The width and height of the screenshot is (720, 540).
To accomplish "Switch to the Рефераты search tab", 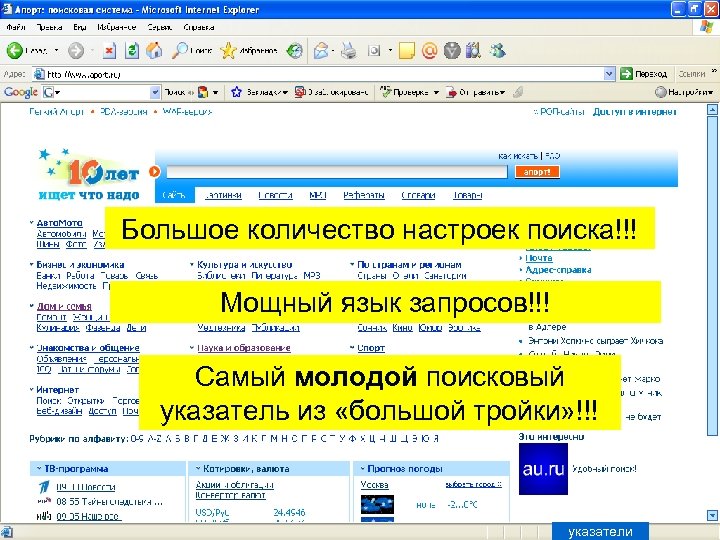I will coord(364,195).
